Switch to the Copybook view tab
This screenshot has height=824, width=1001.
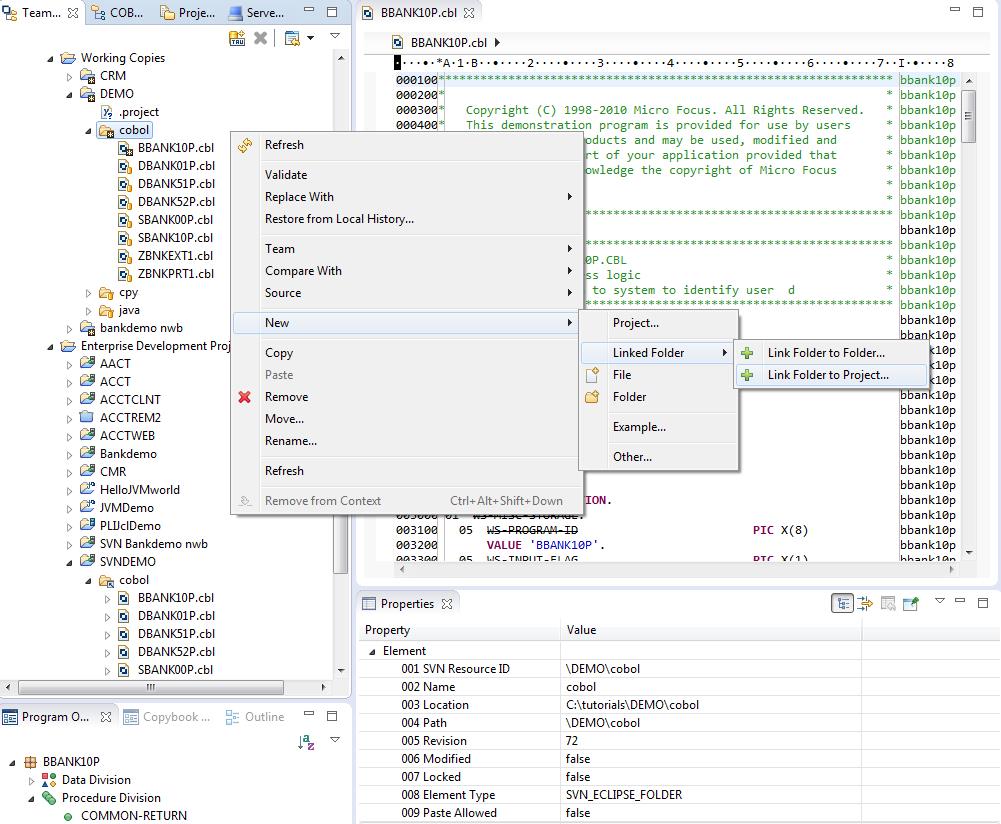(167, 717)
